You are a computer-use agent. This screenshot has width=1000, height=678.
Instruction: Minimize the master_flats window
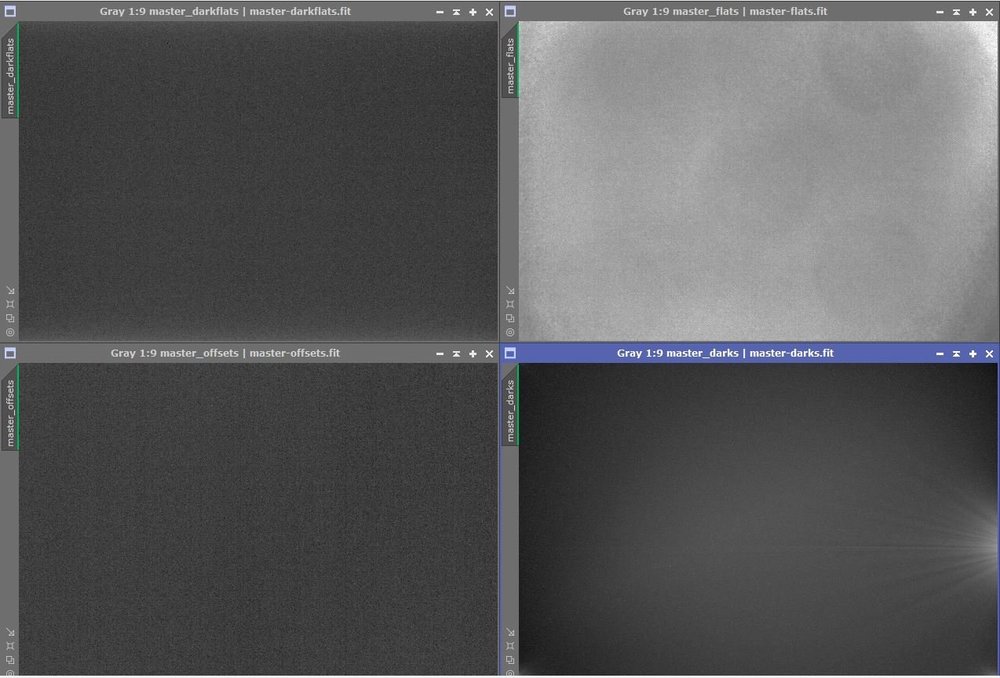pos(940,12)
